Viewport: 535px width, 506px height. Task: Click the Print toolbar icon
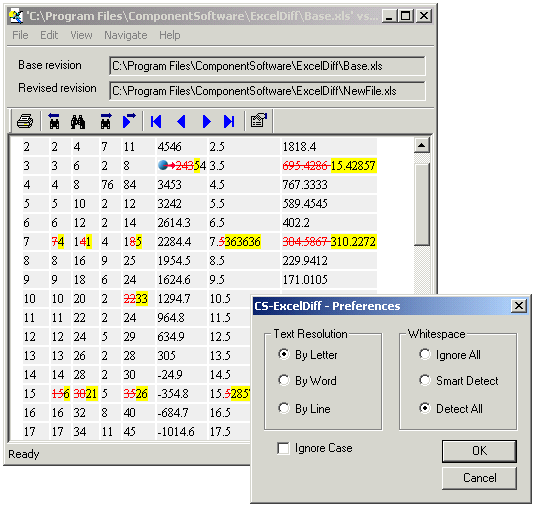[x=25, y=121]
